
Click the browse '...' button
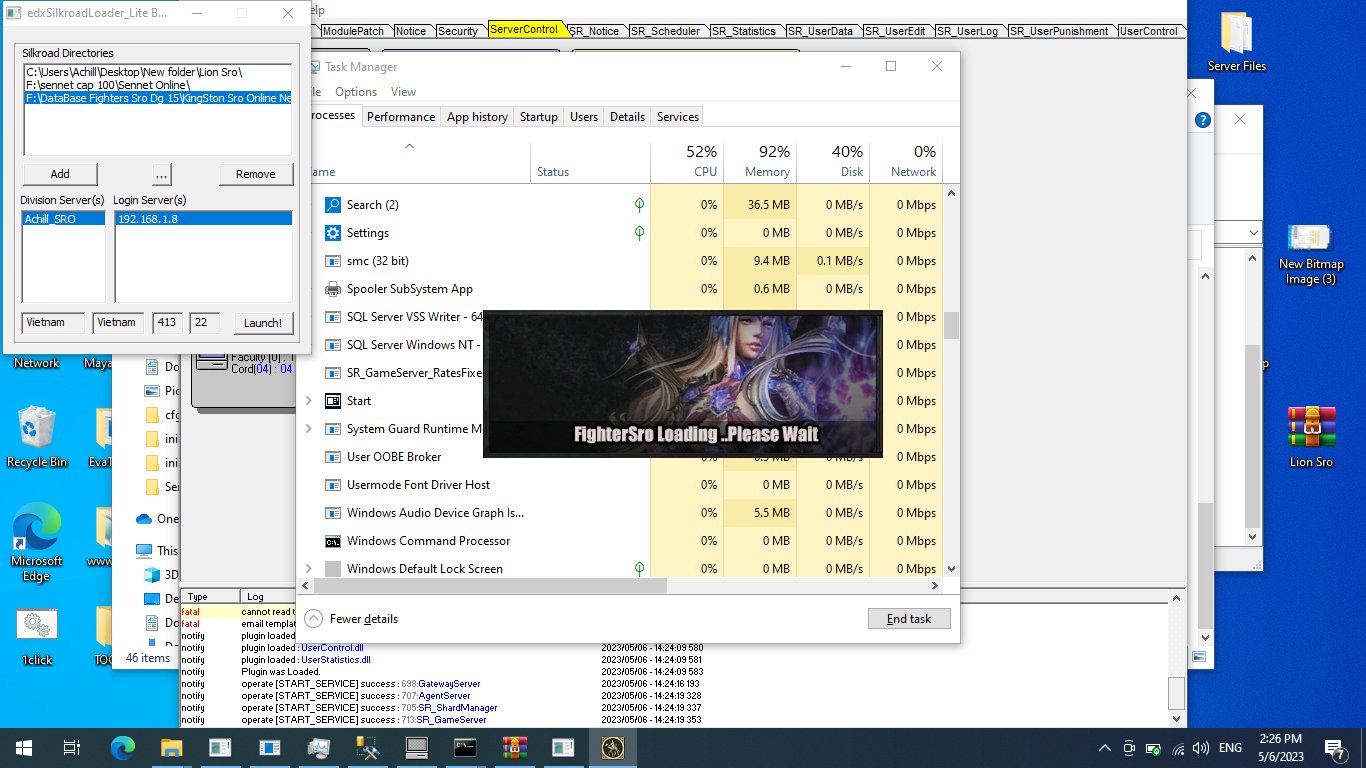[x=161, y=174]
